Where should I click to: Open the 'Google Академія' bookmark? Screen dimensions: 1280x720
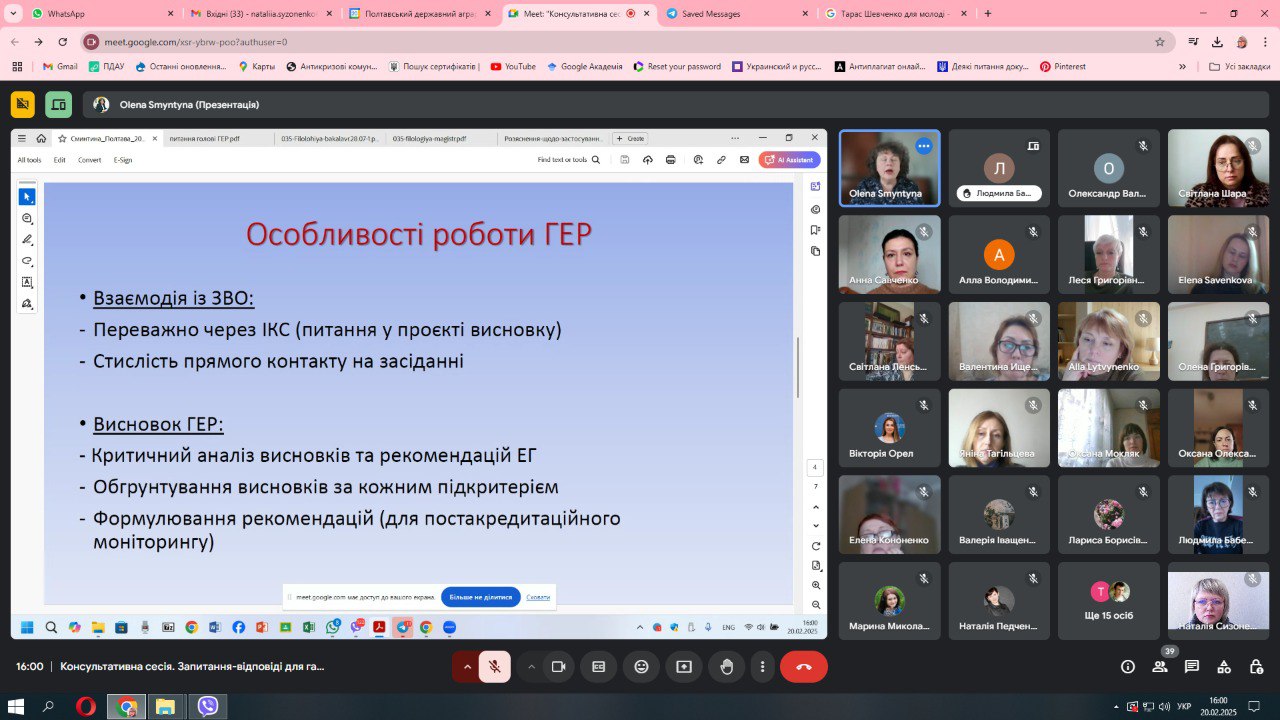click(584, 67)
